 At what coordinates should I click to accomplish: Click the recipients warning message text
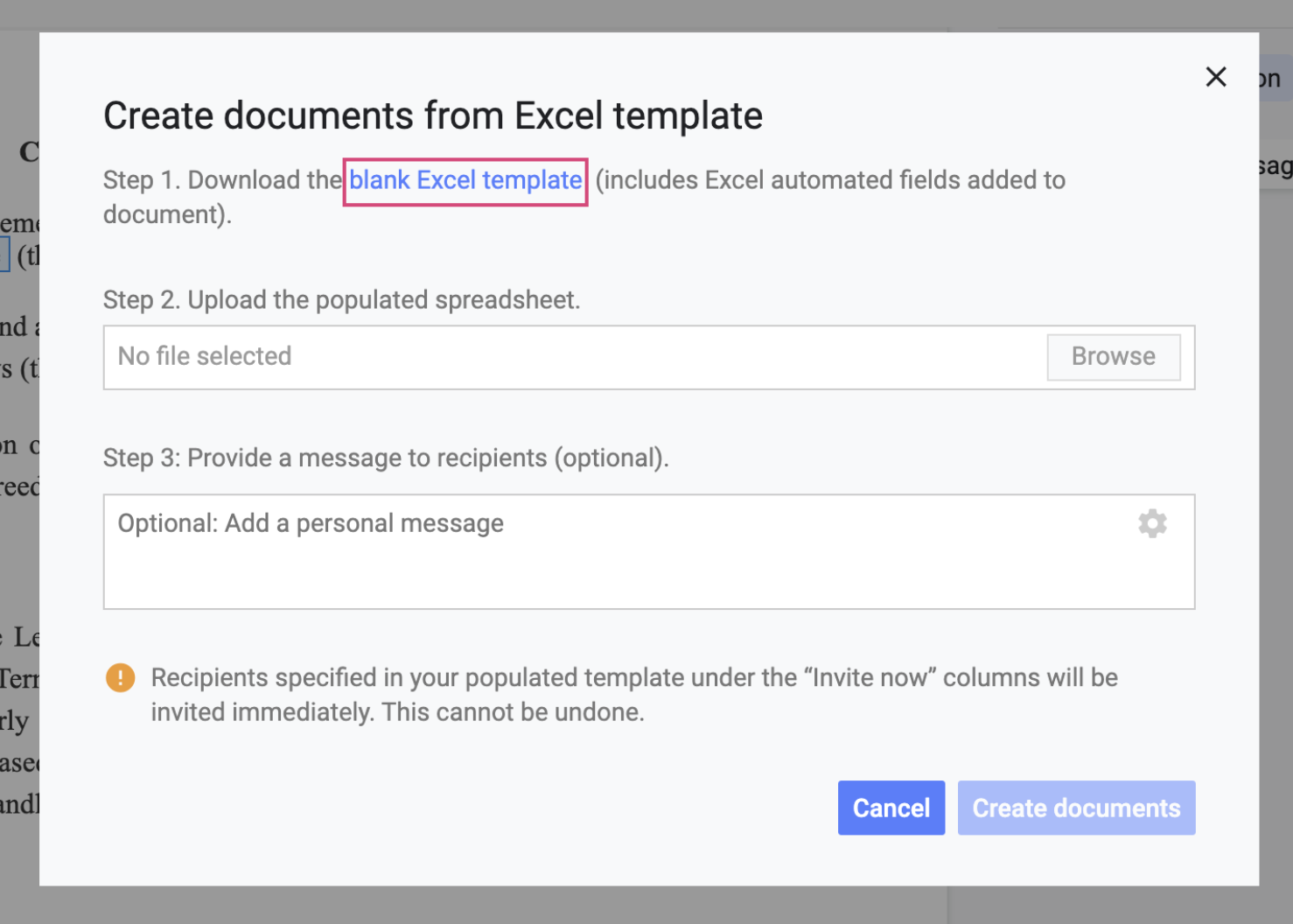pos(634,694)
